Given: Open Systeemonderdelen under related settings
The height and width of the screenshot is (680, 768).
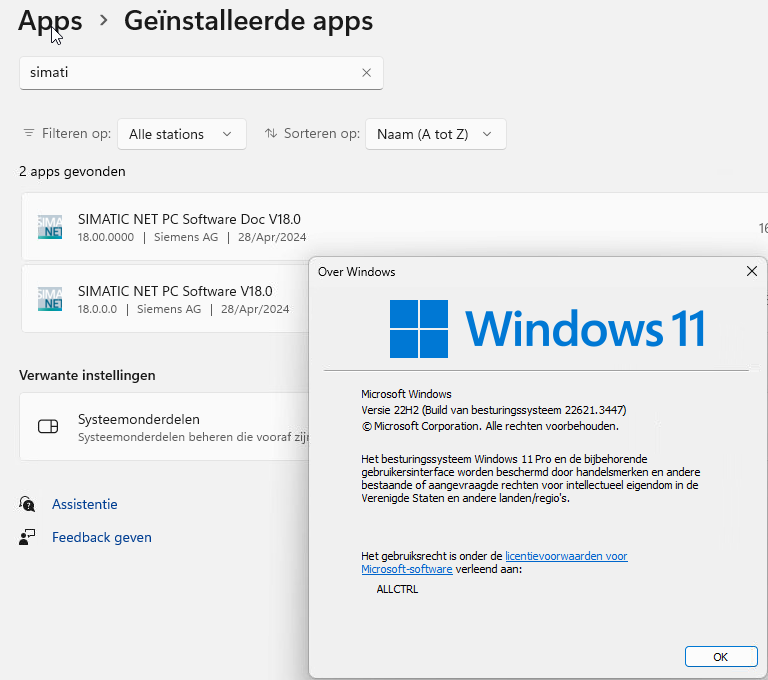Looking at the screenshot, I should 139,419.
